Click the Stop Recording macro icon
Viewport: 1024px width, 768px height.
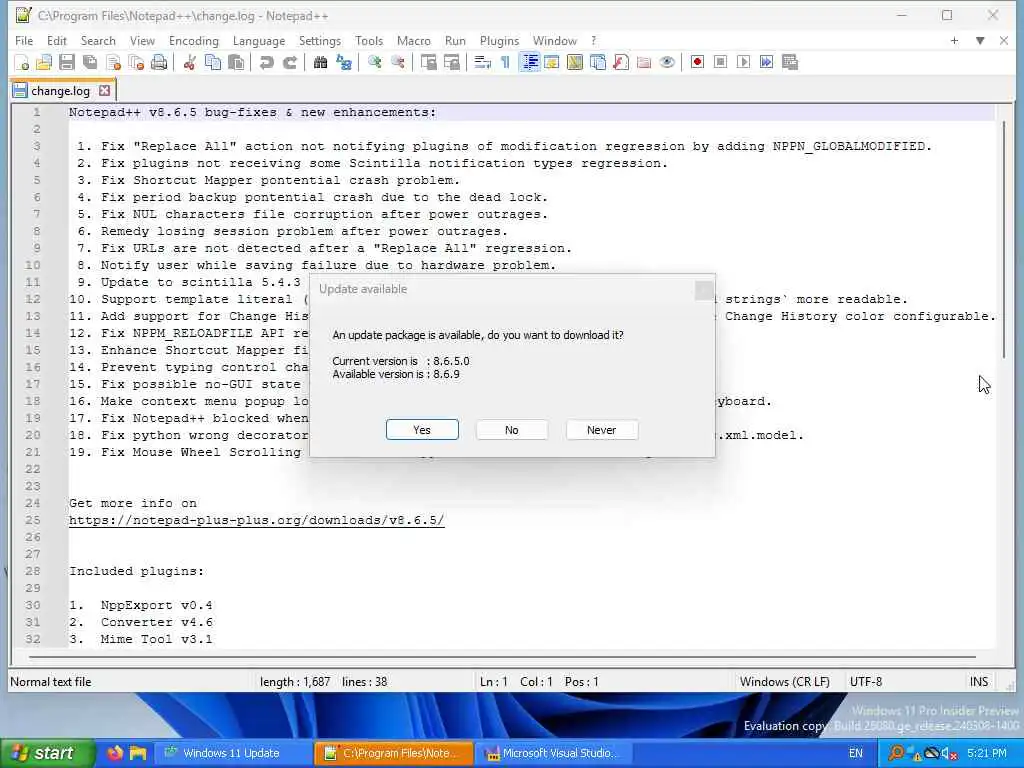[720, 63]
